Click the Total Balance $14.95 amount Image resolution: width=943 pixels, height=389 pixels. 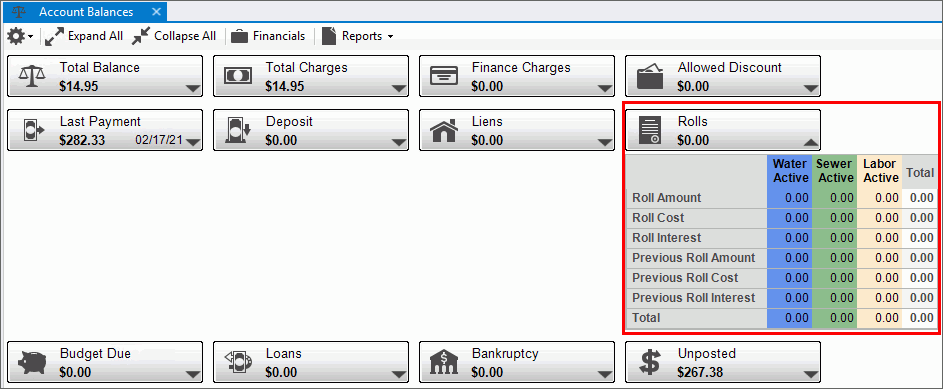pyautogui.click(x=79, y=87)
